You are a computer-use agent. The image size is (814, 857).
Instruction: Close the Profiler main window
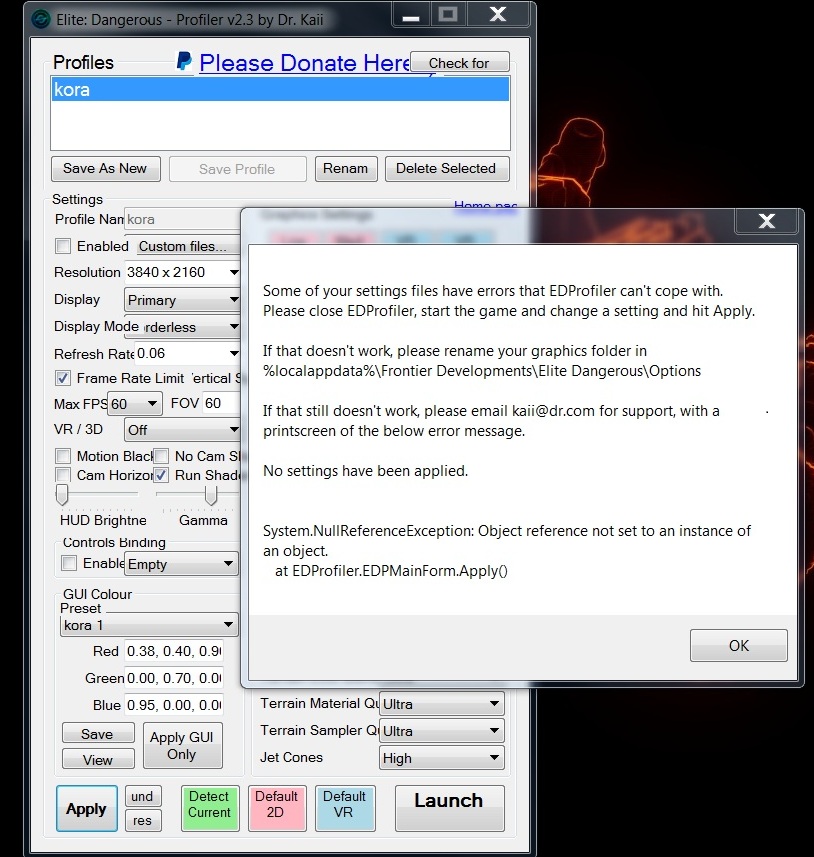click(497, 15)
